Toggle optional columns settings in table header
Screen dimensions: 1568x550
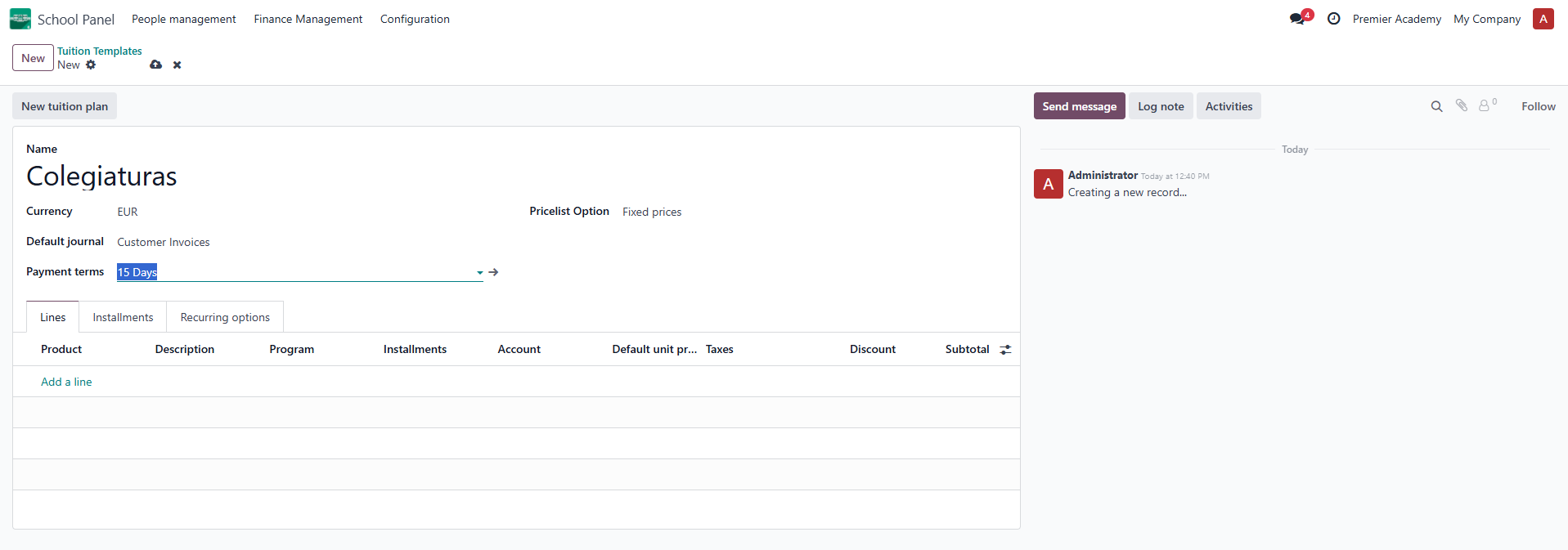pos(1005,350)
